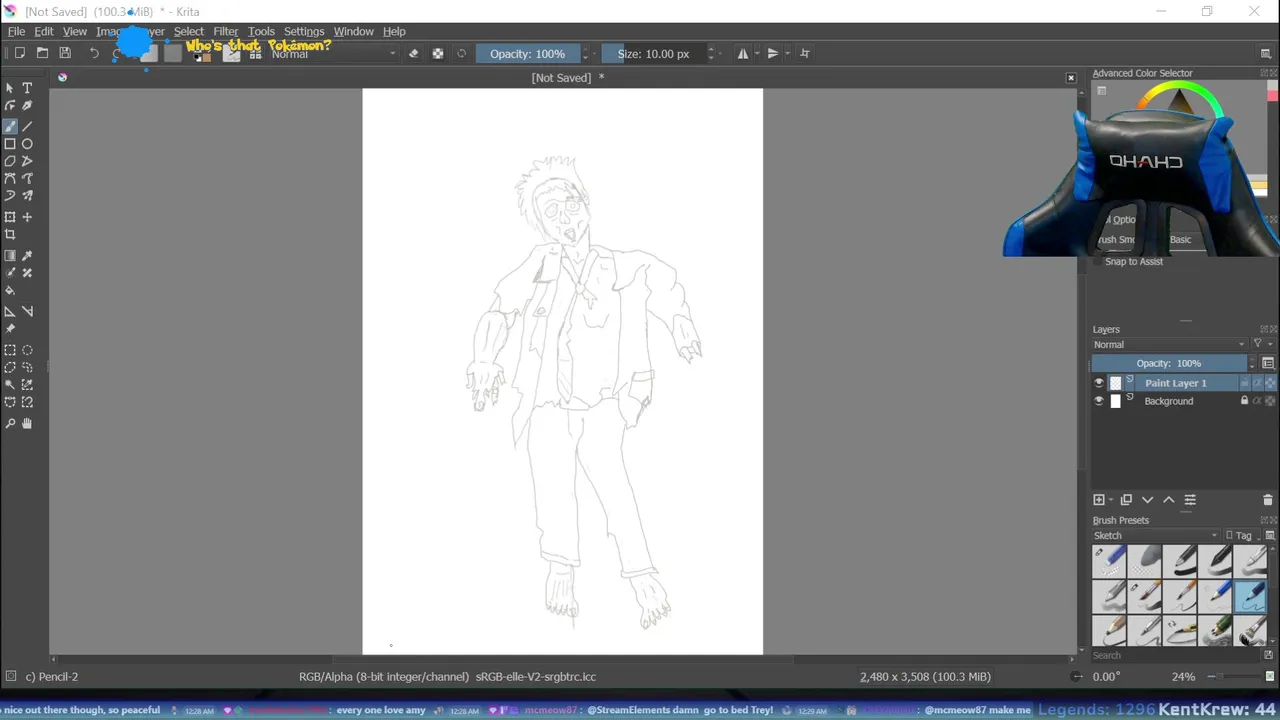Open an existing document from toolbar
This screenshot has width=1280, height=720.
pyautogui.click(x=42, y=53)
